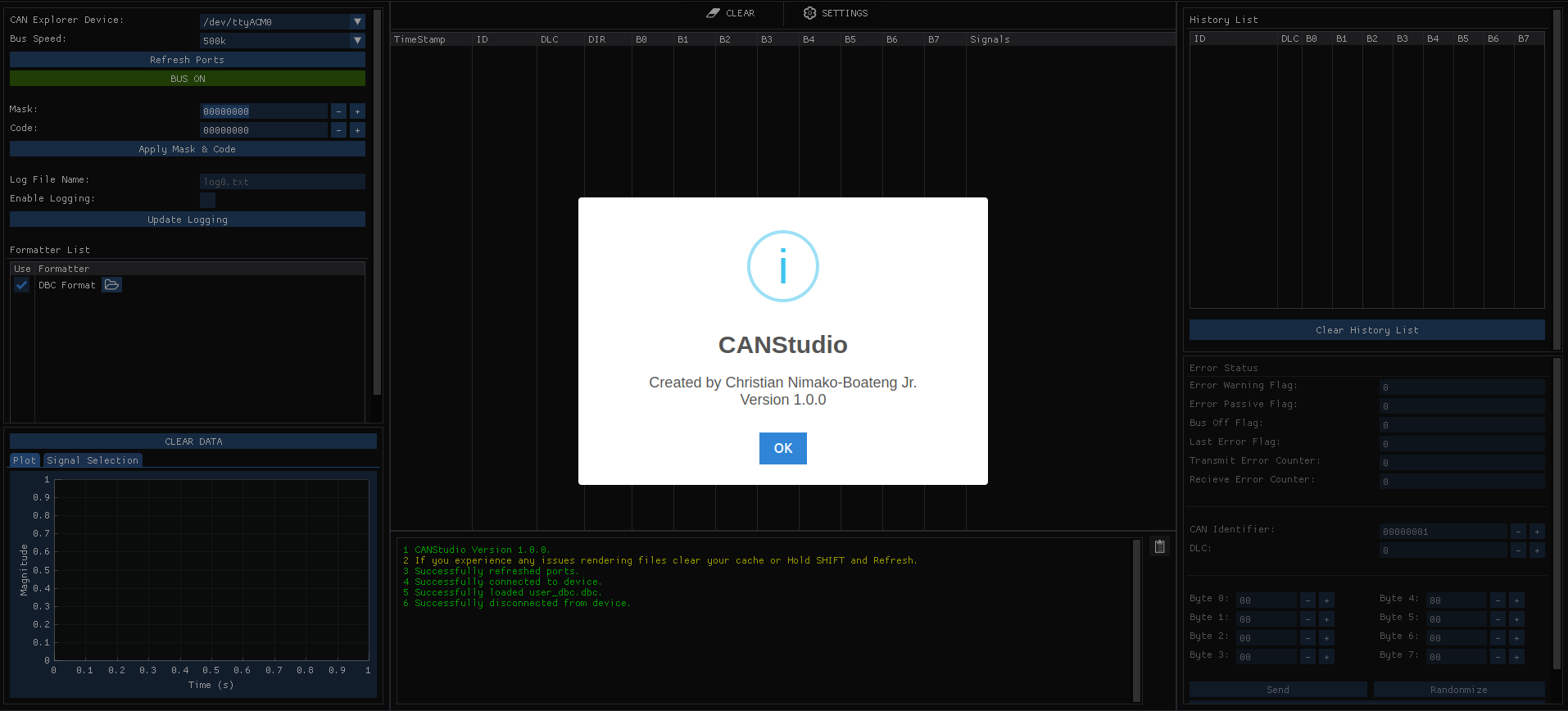Click the log console vertical scrollbar
The height and width of the screenshot is (711, 1568).
[1136, 619]
